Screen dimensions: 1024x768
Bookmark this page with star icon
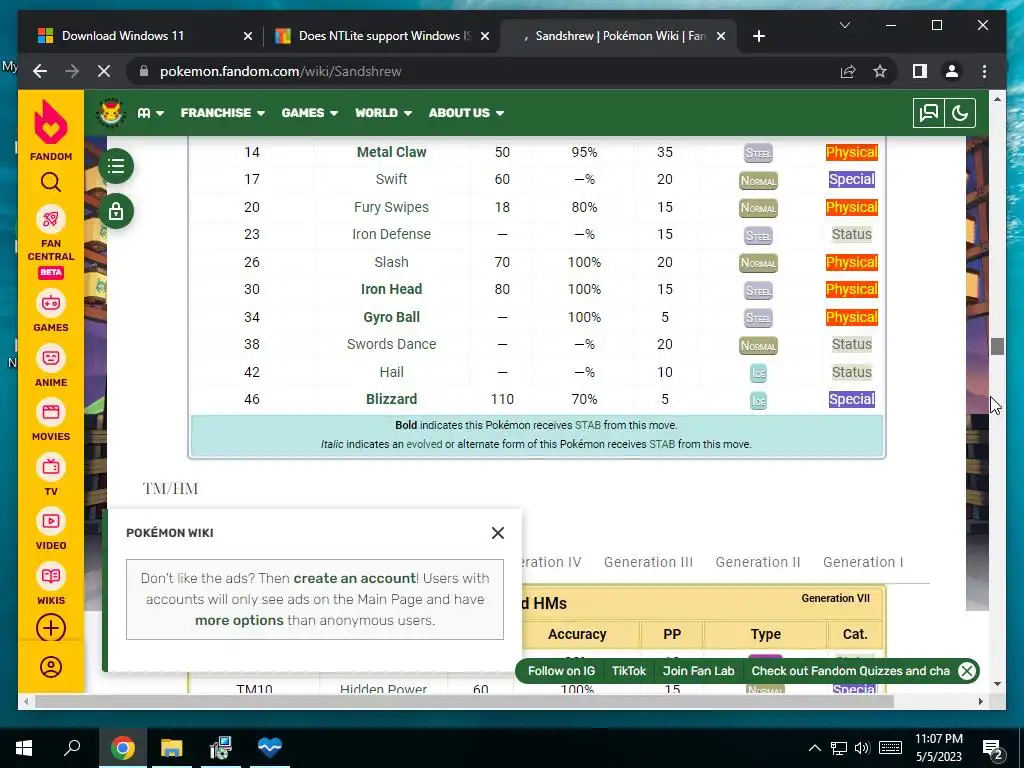coord(880,71)
